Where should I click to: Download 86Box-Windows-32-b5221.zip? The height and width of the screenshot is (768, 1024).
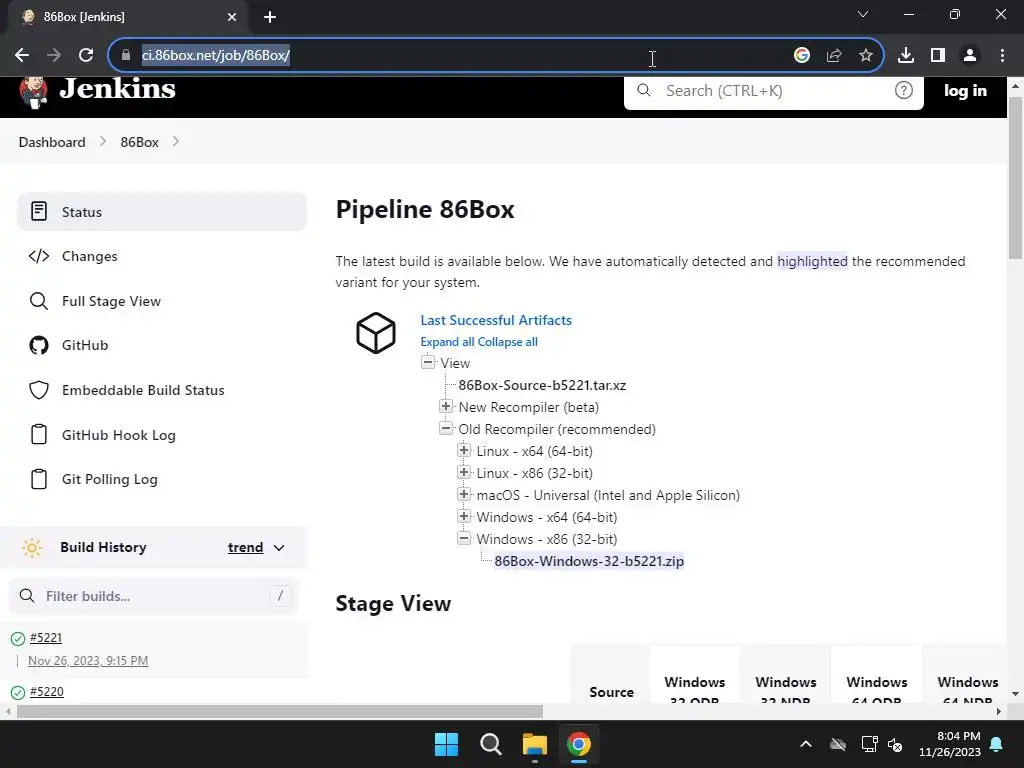coord(589,561)
